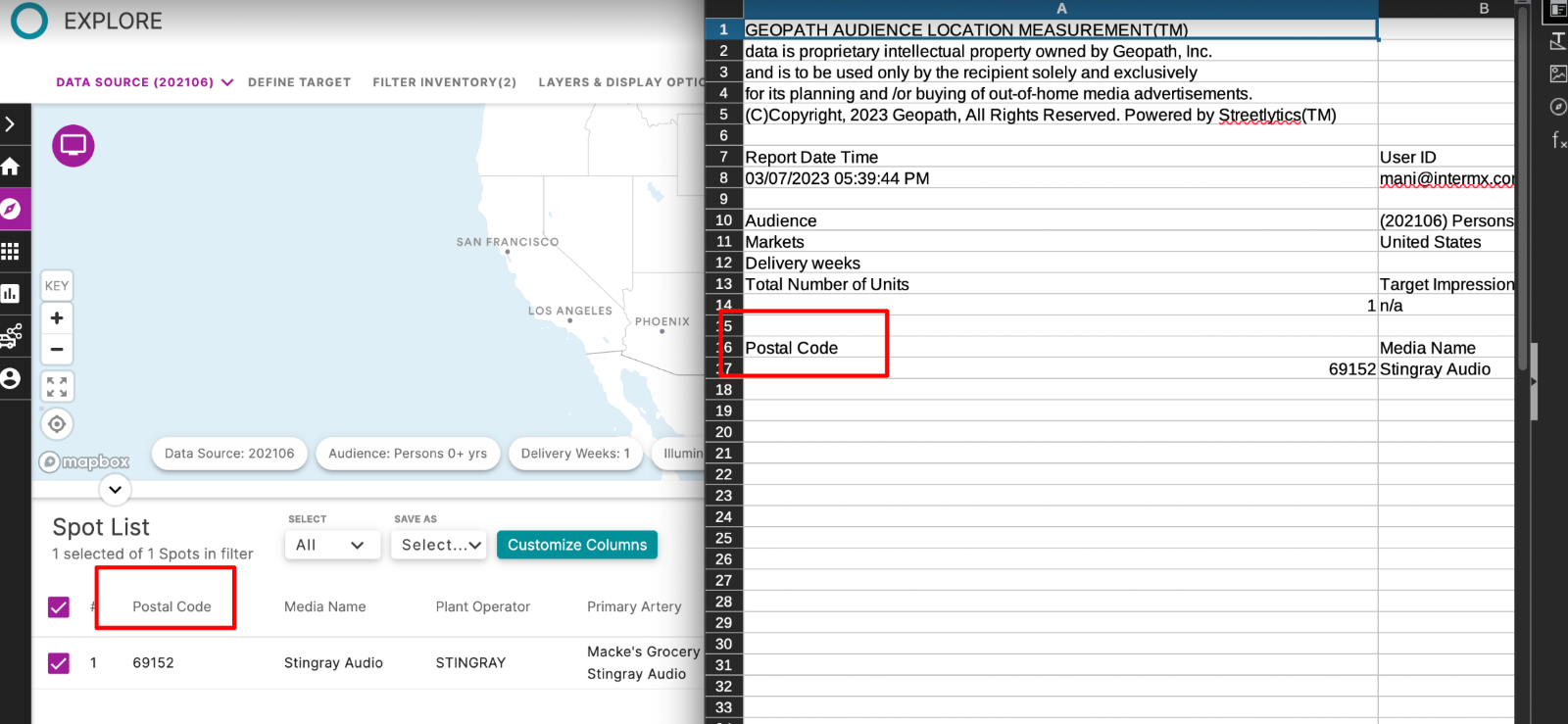Open the grid apps icon in sidebar
The image size is (1568, 724).
tap(11, 251)
